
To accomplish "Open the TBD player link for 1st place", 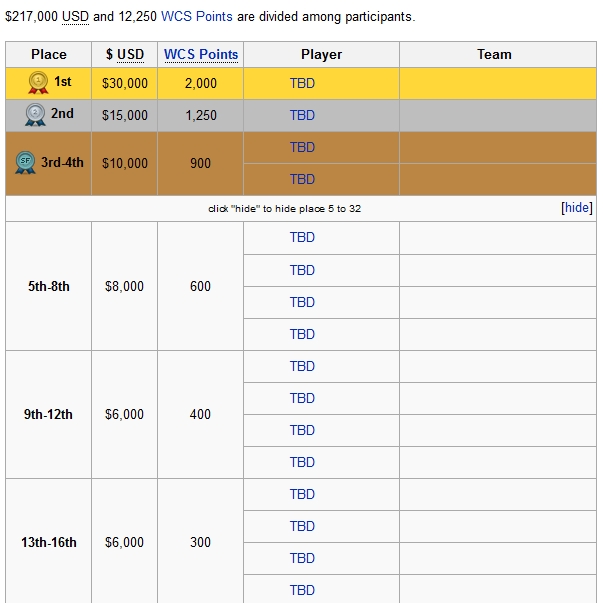I will (x=302, y=83).
